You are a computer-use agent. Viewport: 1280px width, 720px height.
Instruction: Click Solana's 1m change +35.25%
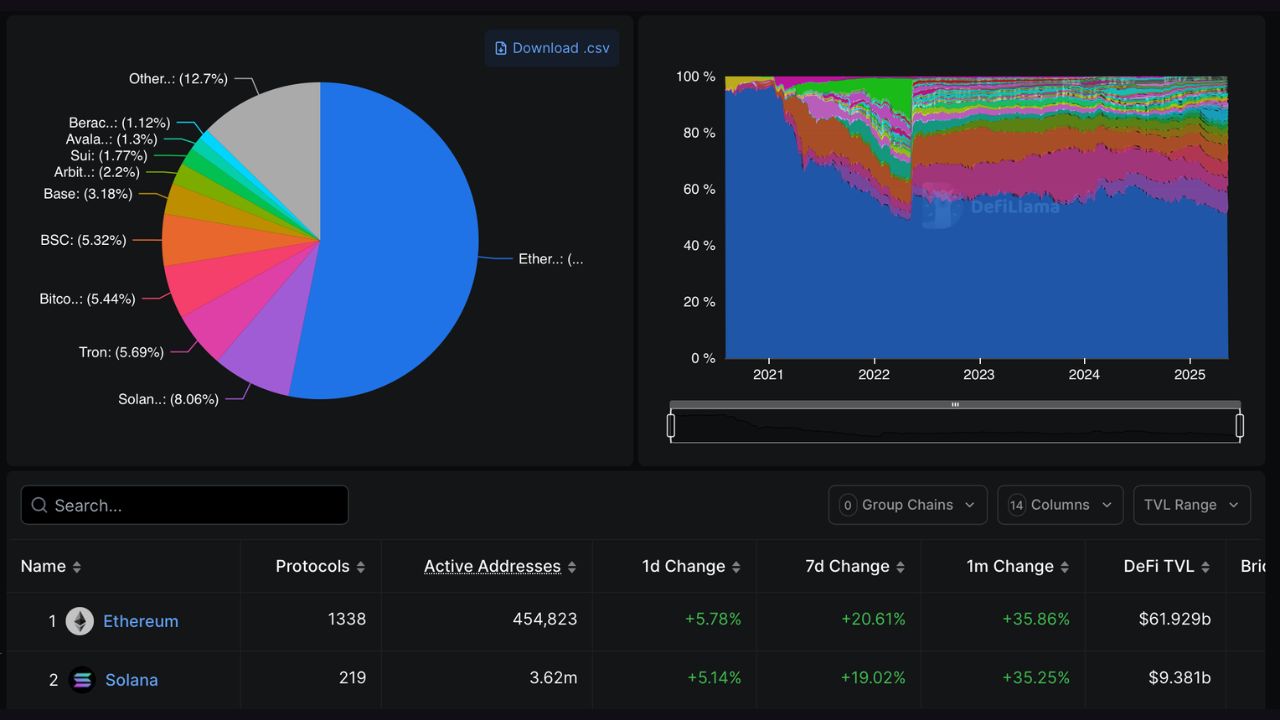(1036, 678)
